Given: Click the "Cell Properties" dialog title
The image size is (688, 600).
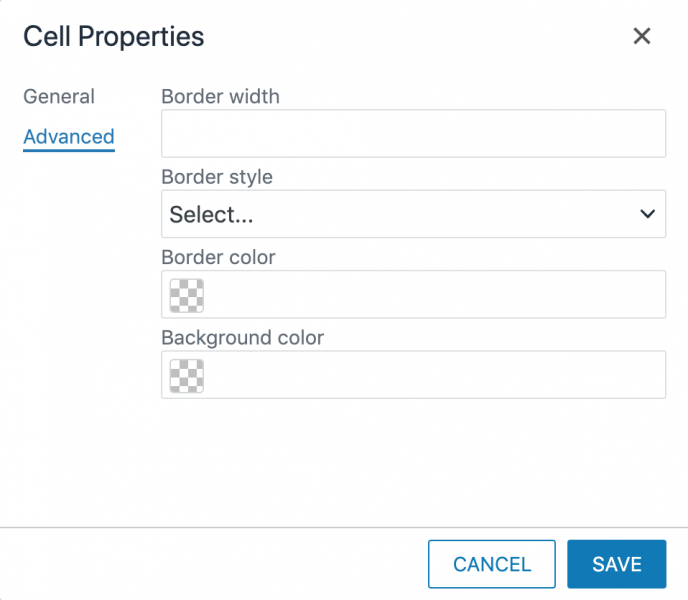Looking at the screenshot, I should (x=114, y=37).
